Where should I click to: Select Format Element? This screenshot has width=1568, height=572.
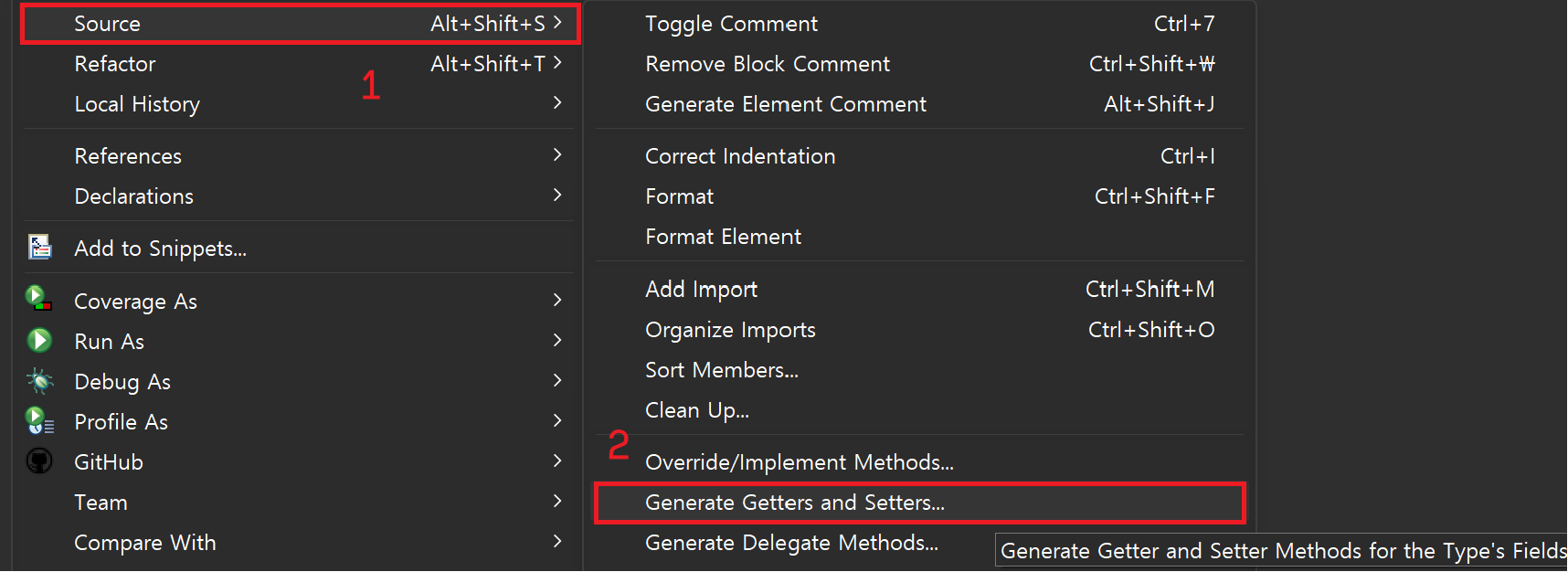click(x=920, y=237)
